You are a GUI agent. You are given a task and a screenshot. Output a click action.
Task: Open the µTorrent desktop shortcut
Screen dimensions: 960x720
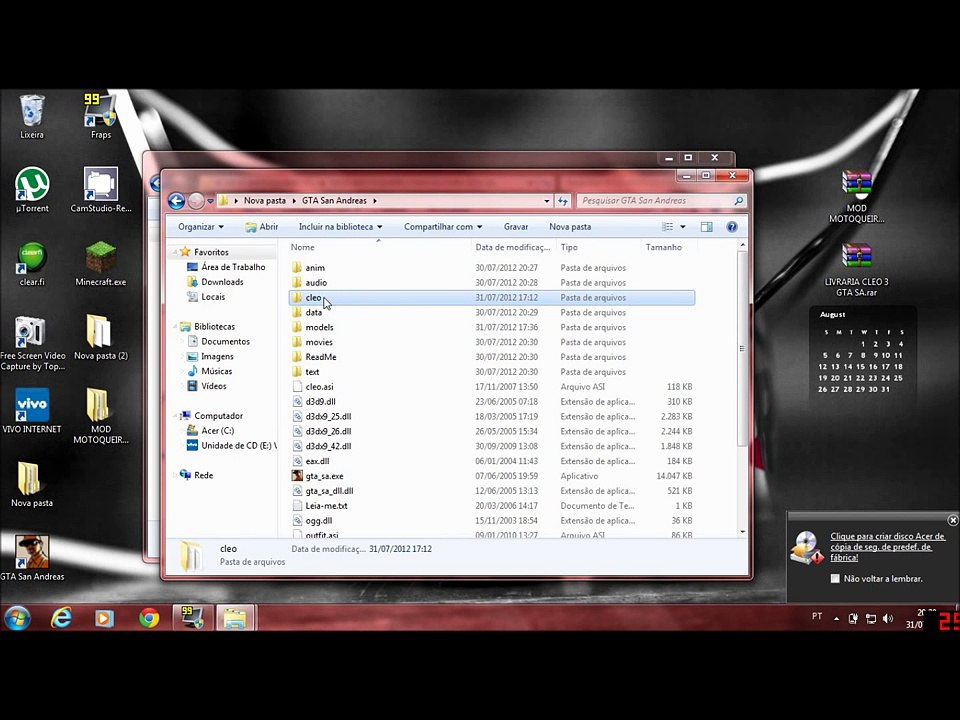32,190
